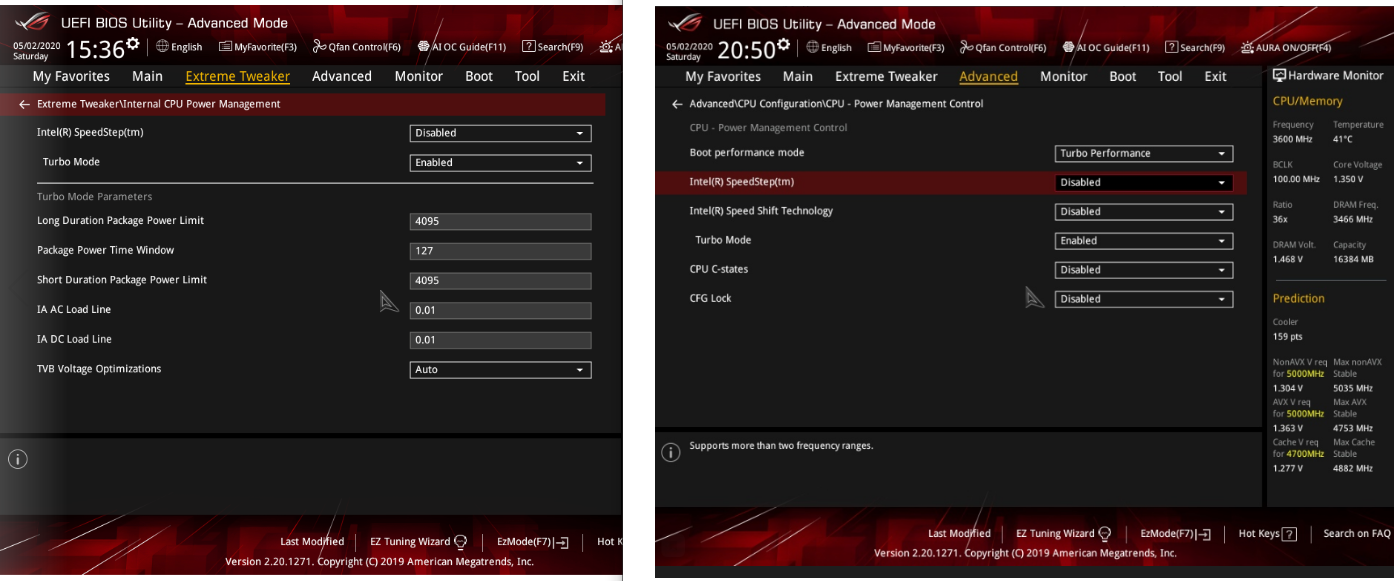
Task: Open Turbo Mode dropdown in Advanced page
Action: click(x=1144, y=241)
